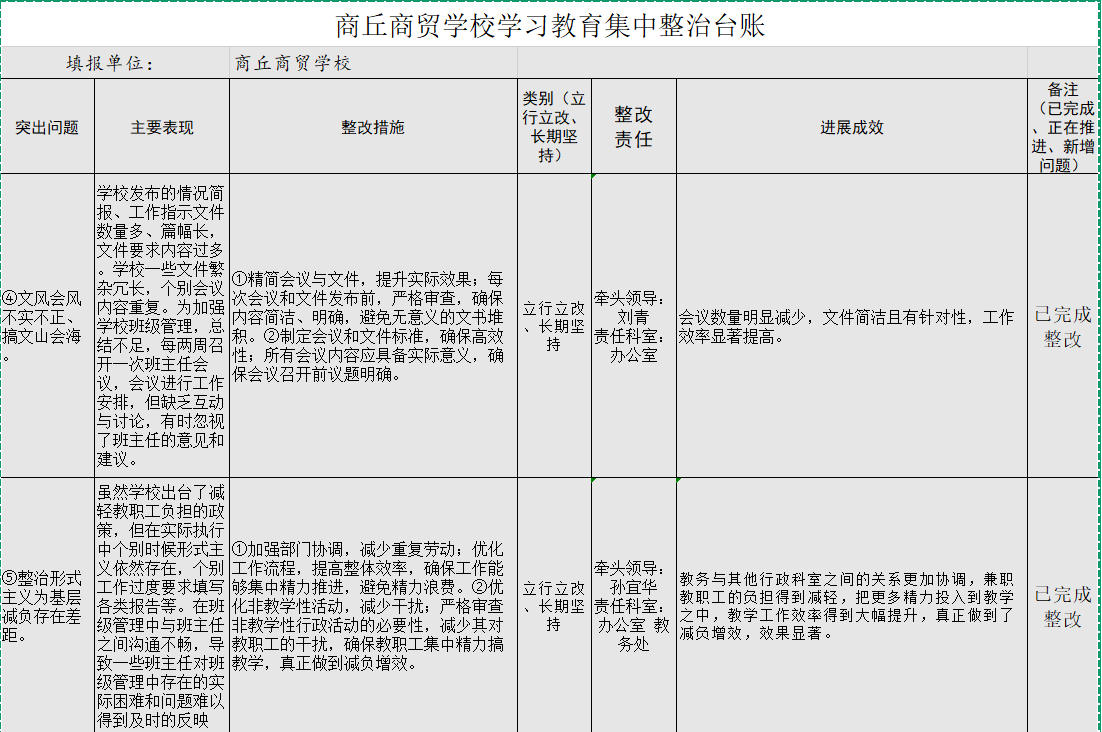Select the 类别 (立行立改、长期坚持) header cell
Viewport: 1102px width, 732px height.
coord(554,127)
